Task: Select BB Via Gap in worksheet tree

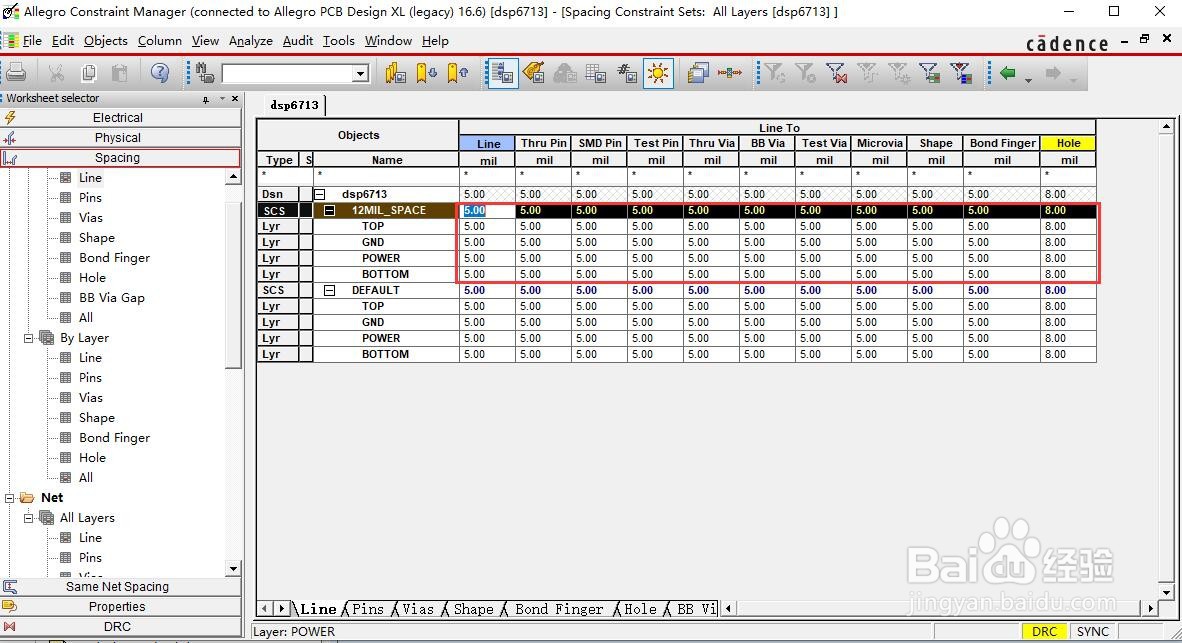Action: [112, 298]
